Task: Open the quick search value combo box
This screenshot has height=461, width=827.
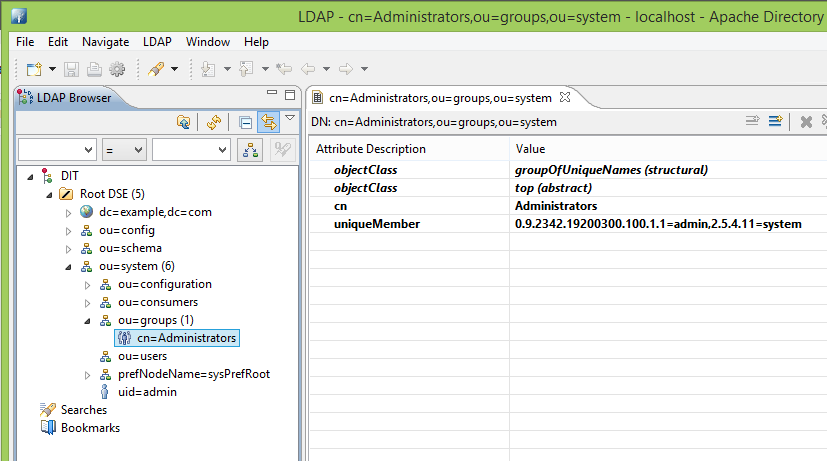Action: coord(191,150)
